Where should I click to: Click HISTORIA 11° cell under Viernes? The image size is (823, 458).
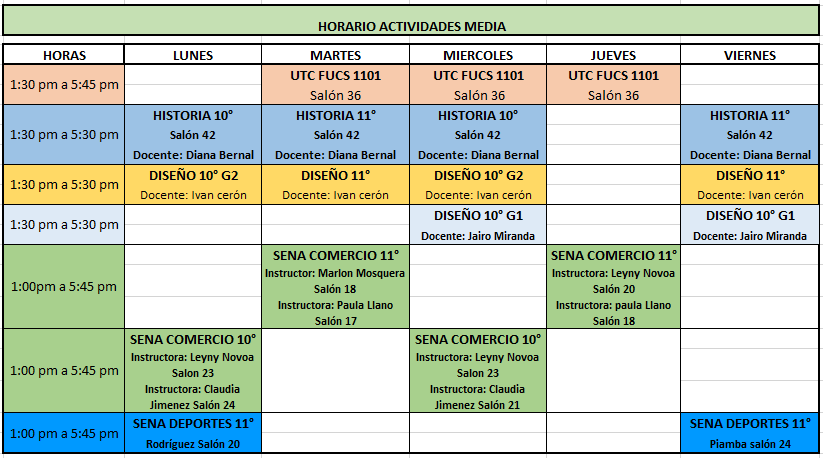pos(749,115)
